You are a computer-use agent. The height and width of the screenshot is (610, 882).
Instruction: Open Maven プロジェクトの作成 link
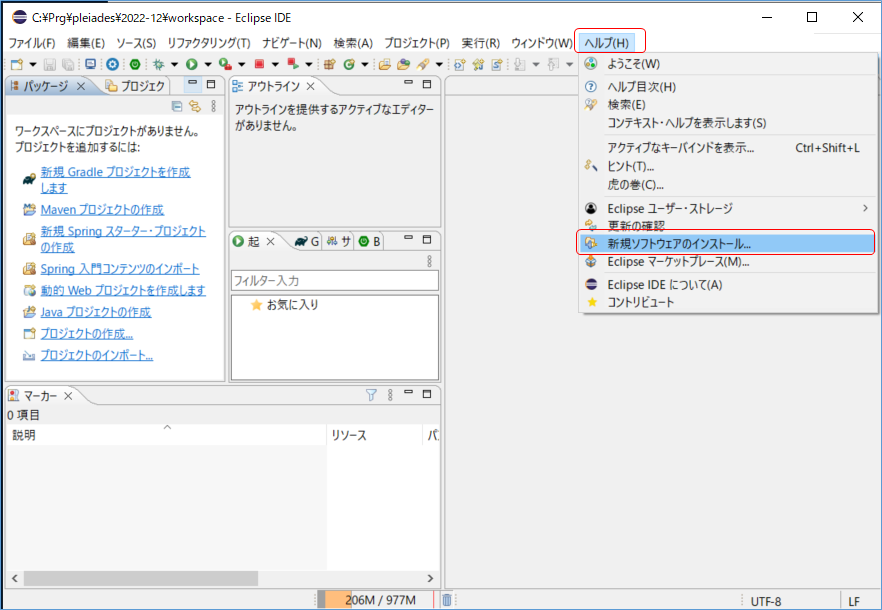(x=102, y=209)
